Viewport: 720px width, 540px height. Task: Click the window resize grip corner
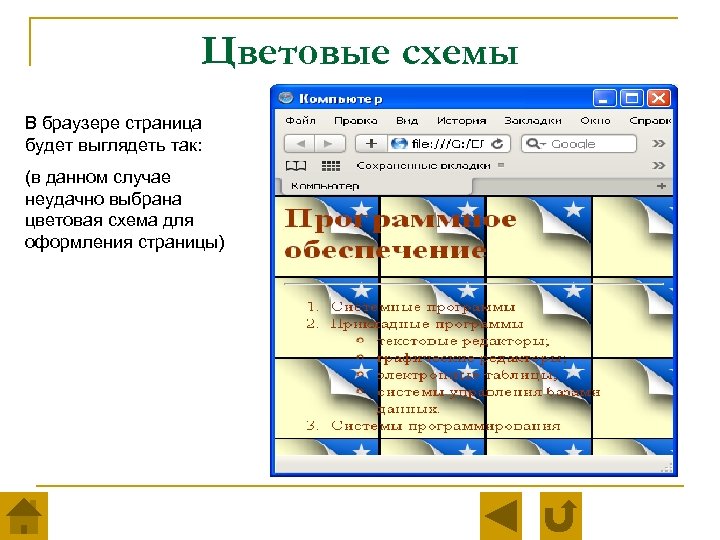coord(666,468)
